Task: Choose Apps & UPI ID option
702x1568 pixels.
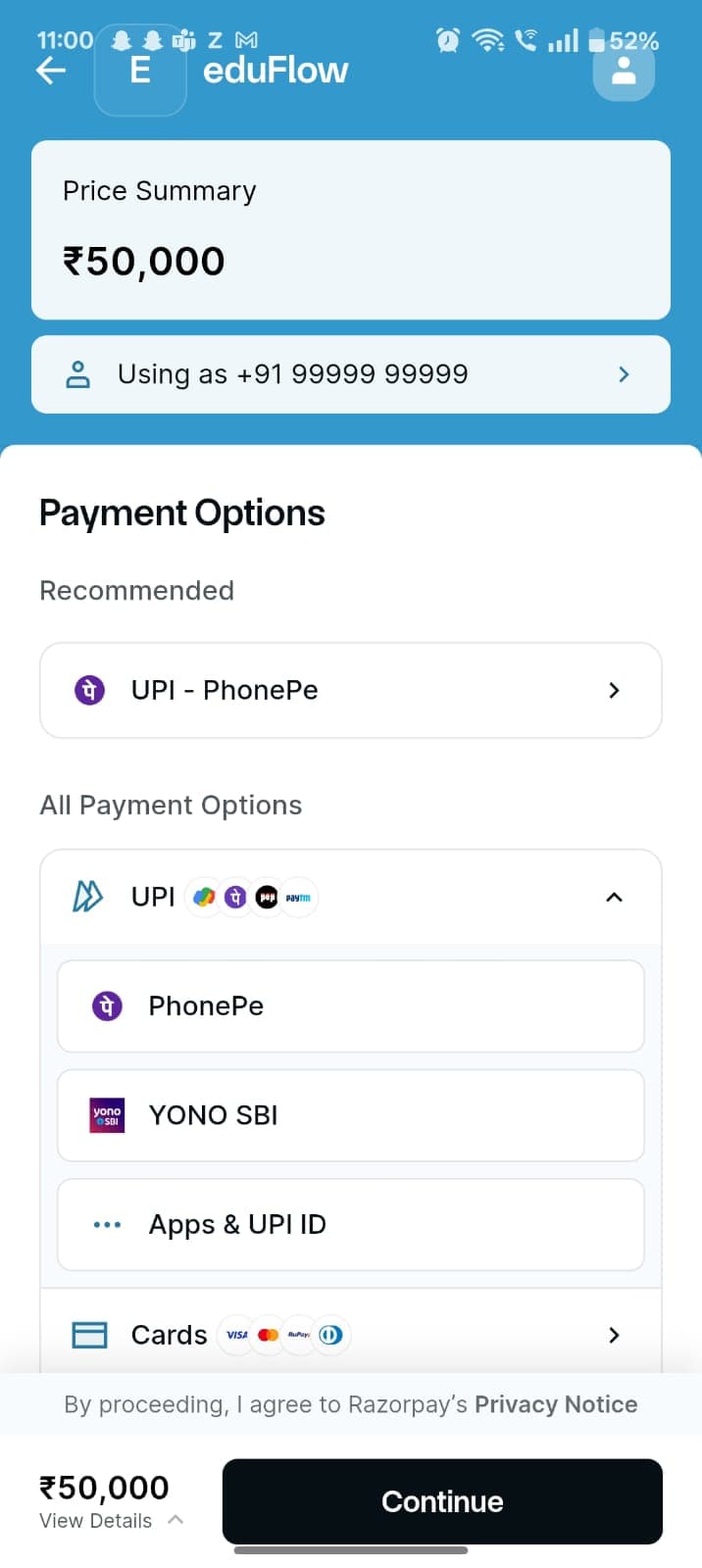Action: tap(350, 1225)
